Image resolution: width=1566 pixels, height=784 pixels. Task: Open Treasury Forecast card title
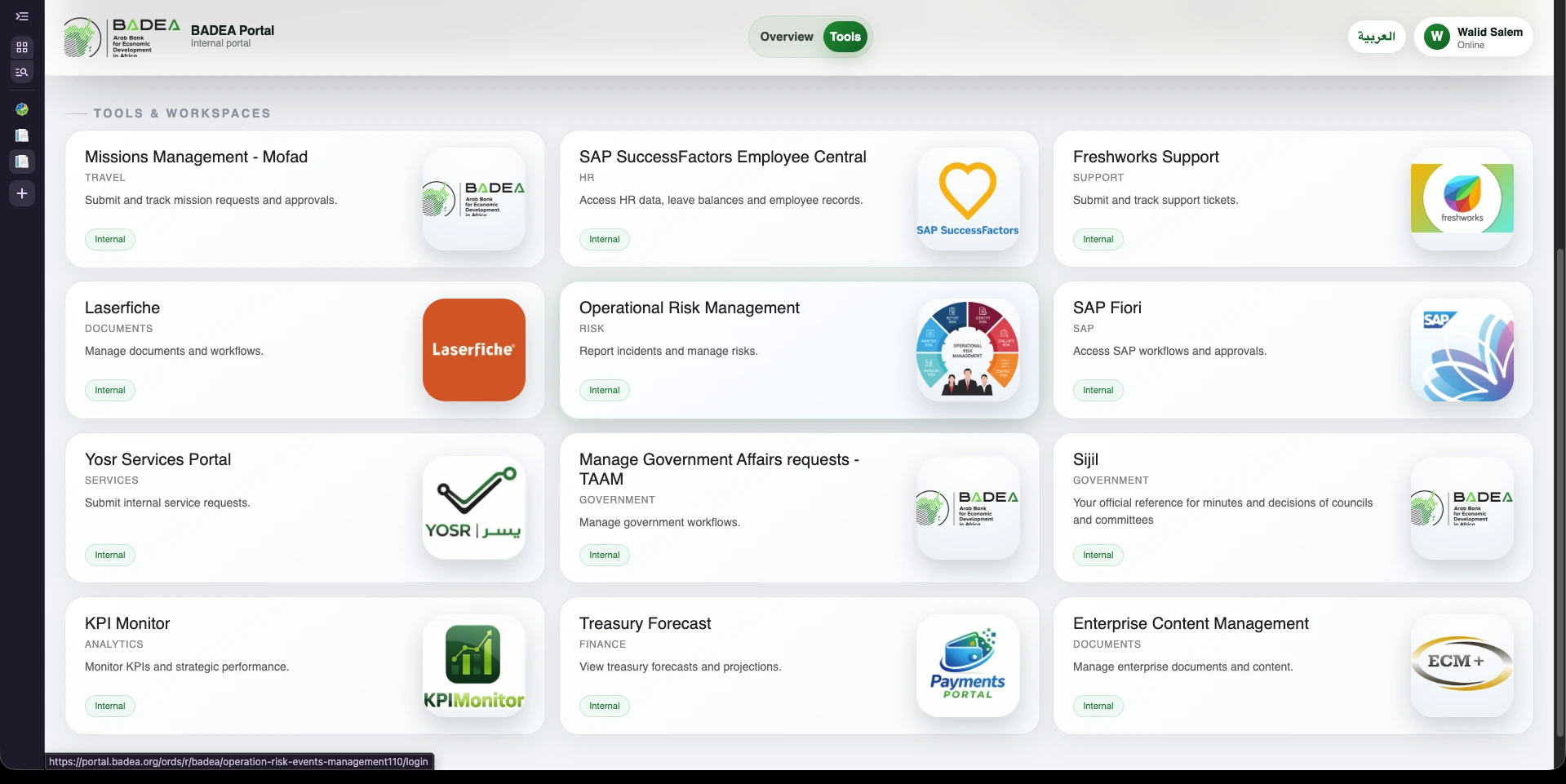(645, 623)
